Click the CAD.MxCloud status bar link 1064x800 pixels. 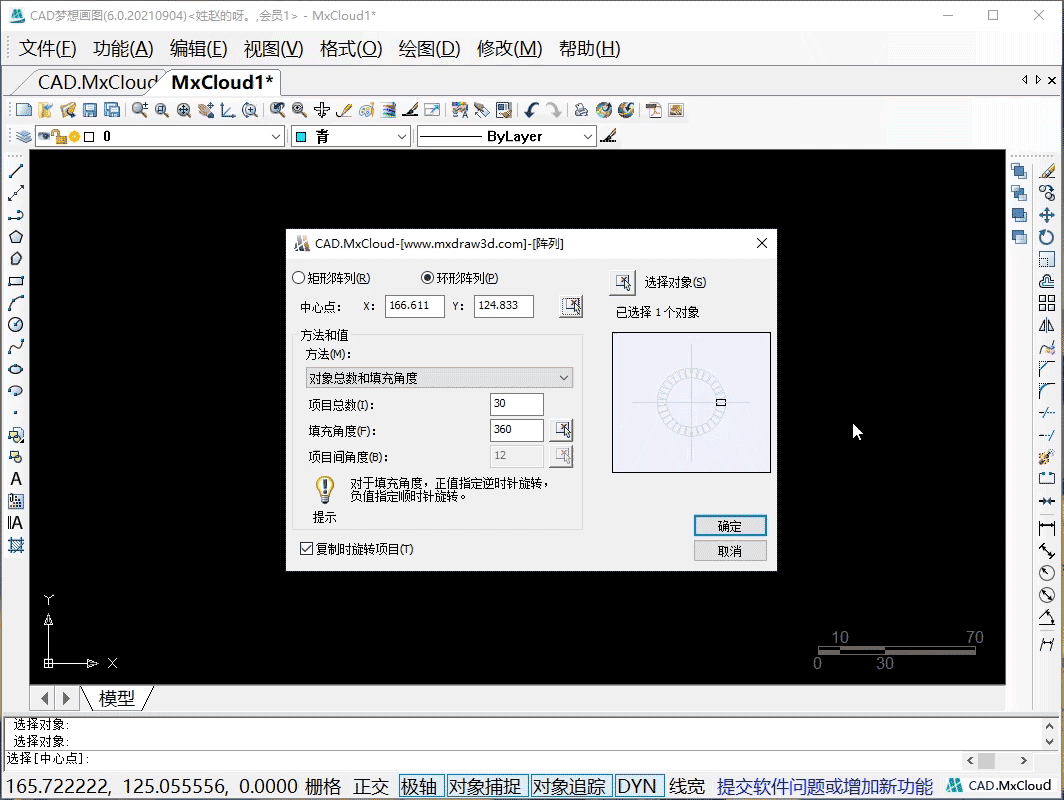(999, 786)
